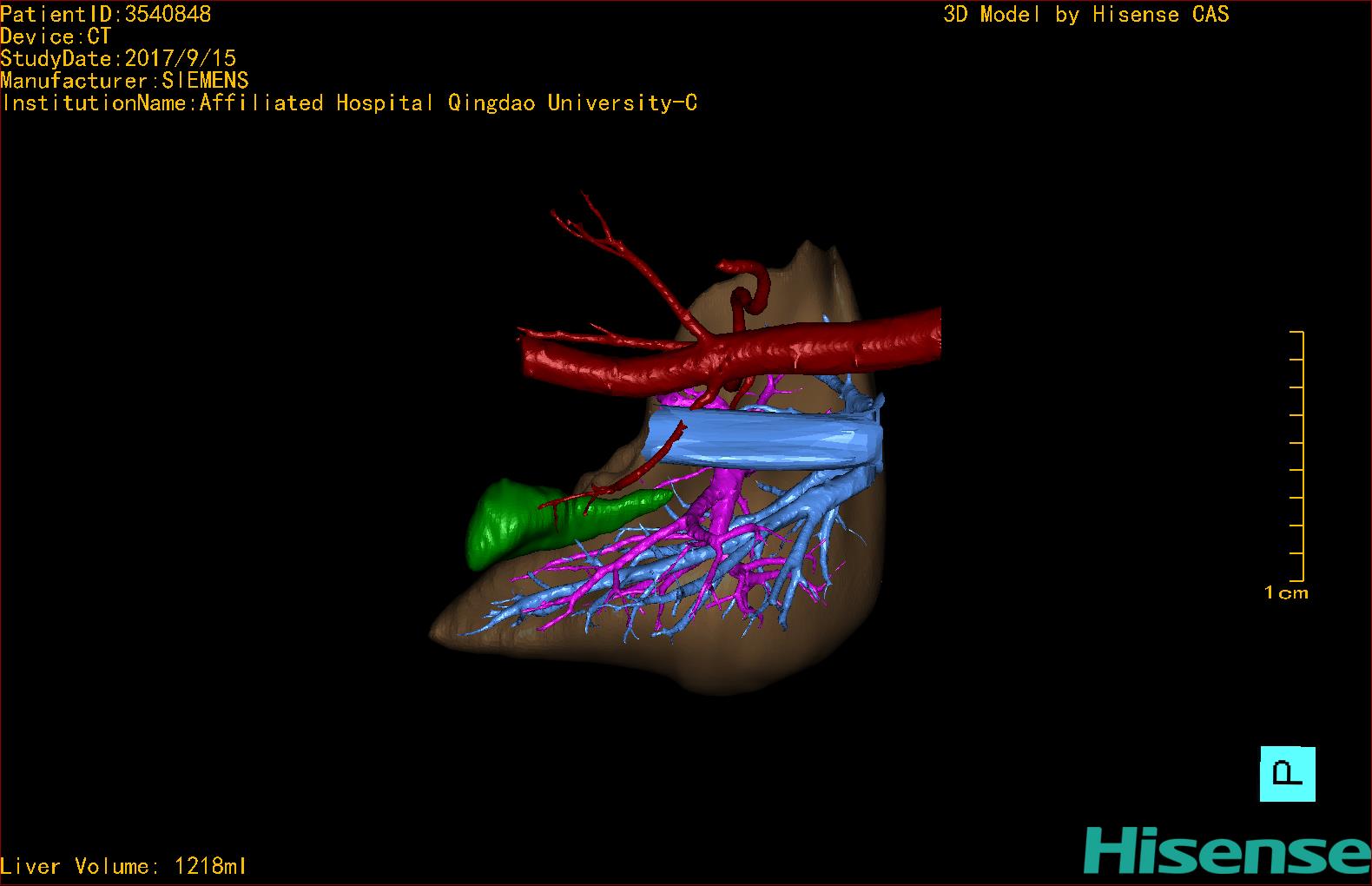Click the Liver Volume 1218ml readout
Image resolution: width=1372 pixels, height=886 pixels.
123,866
